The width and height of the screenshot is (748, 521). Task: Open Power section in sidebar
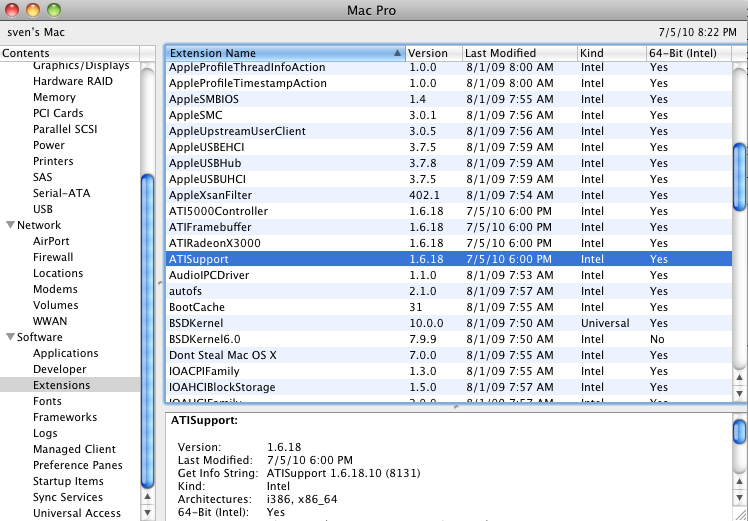(x=49, y=145)
